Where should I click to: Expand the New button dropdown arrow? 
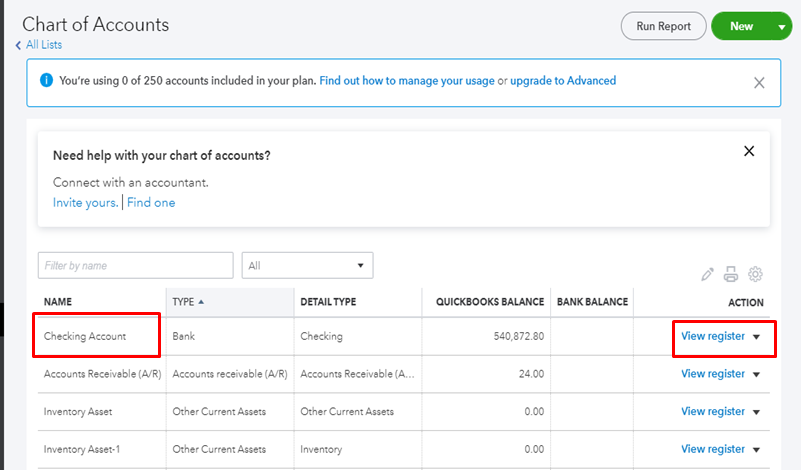pos(782,27)
